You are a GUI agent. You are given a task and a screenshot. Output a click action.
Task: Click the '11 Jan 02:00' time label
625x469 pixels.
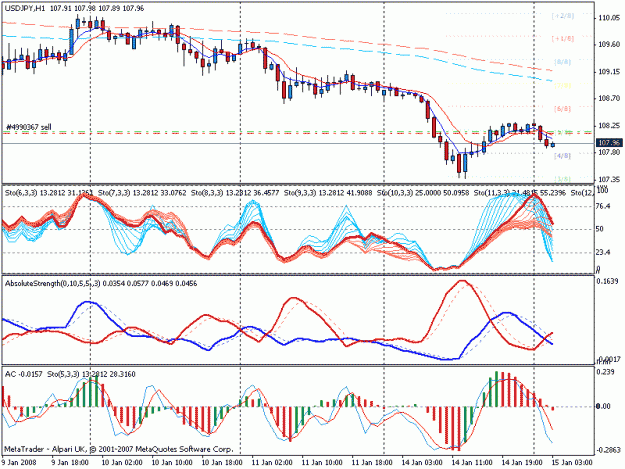(272, 462)
